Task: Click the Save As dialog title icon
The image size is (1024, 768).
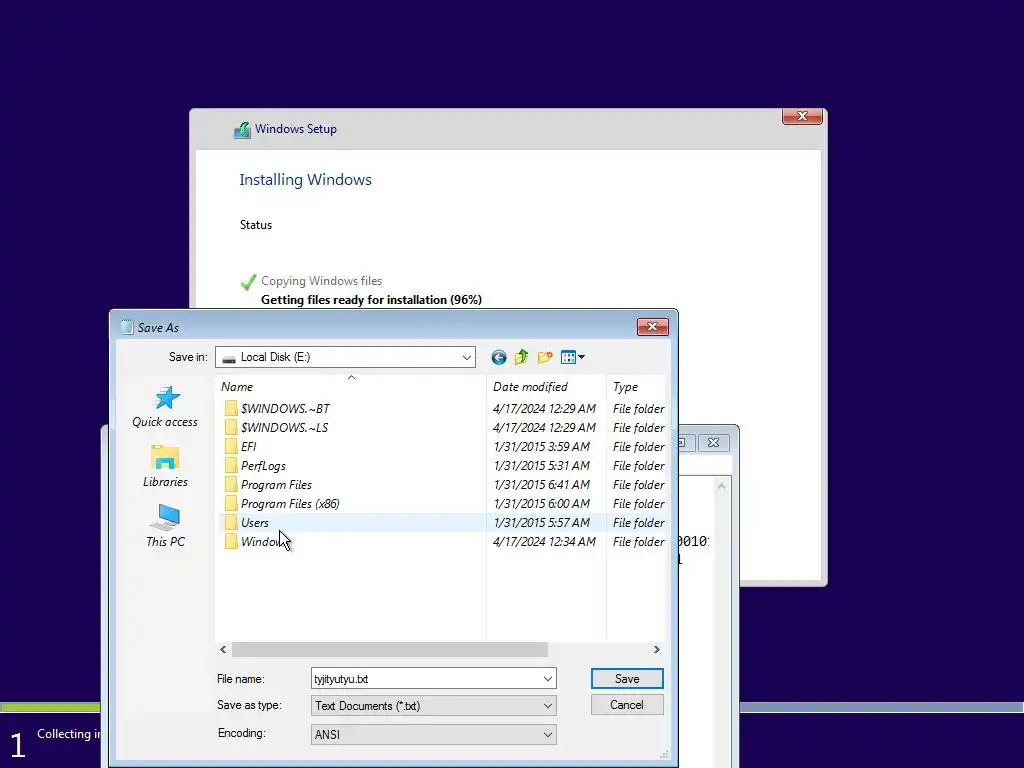Action: (127, 327)
